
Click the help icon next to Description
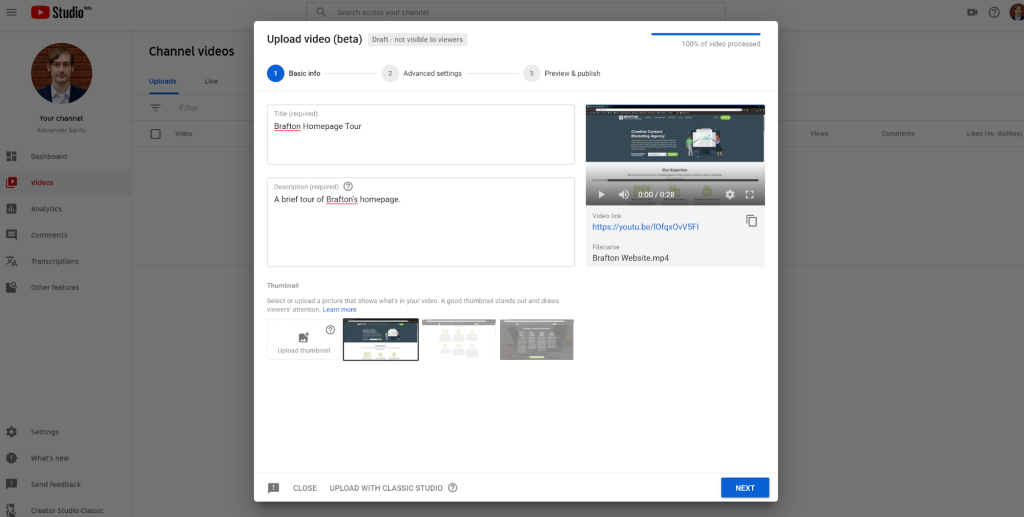click(348, 186)
